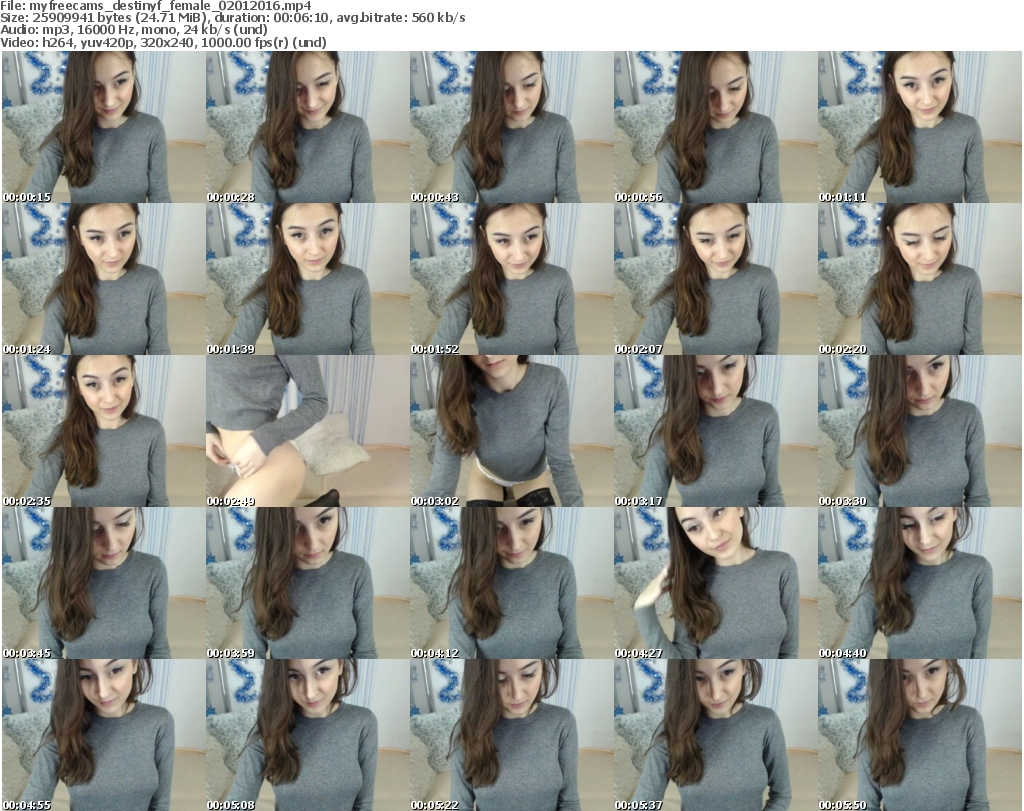This screenshot has width=1024, height=811.
Task: Select the thumbnail timestamped 00:01:24
Action: click(104, 279)
